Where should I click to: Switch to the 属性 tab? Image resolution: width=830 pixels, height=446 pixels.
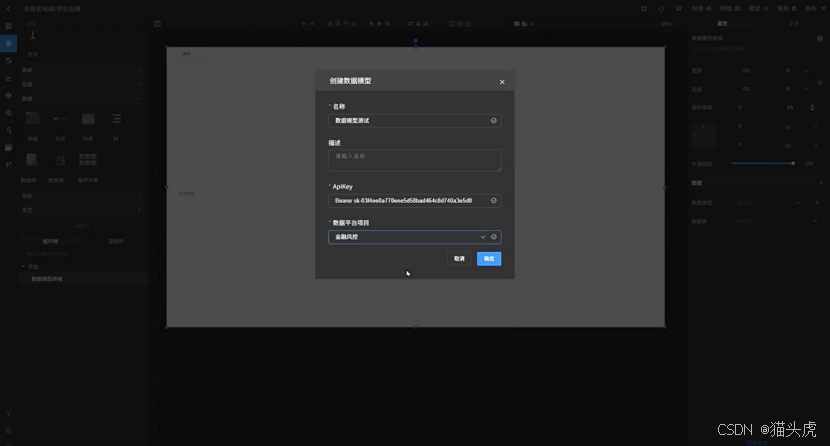coord(722,24)
